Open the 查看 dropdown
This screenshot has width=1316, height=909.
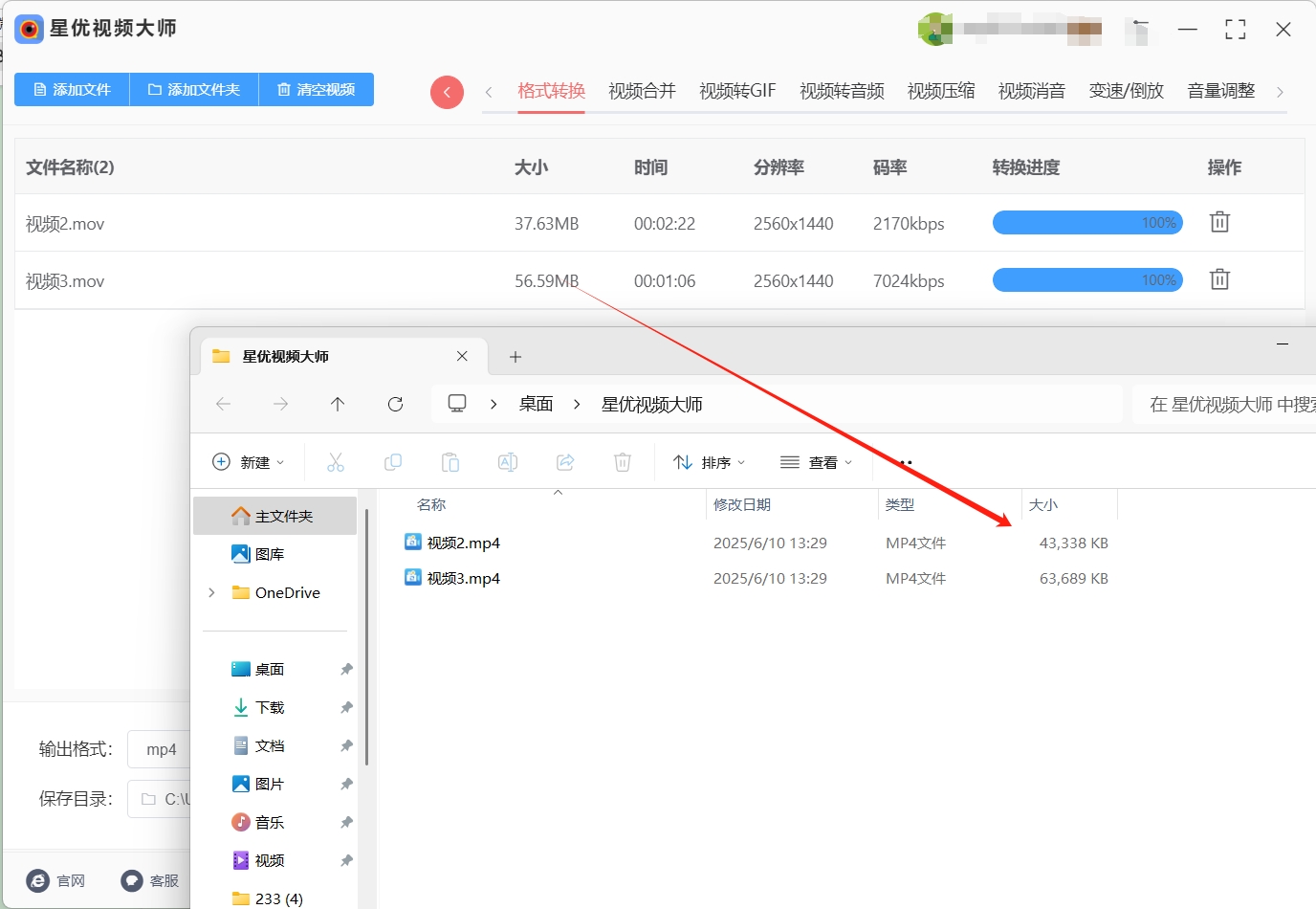(x=816, y=462)
